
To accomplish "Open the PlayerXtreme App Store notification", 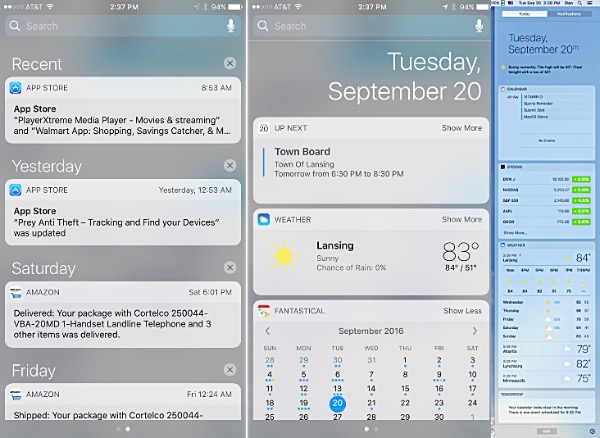I will 123,110.
